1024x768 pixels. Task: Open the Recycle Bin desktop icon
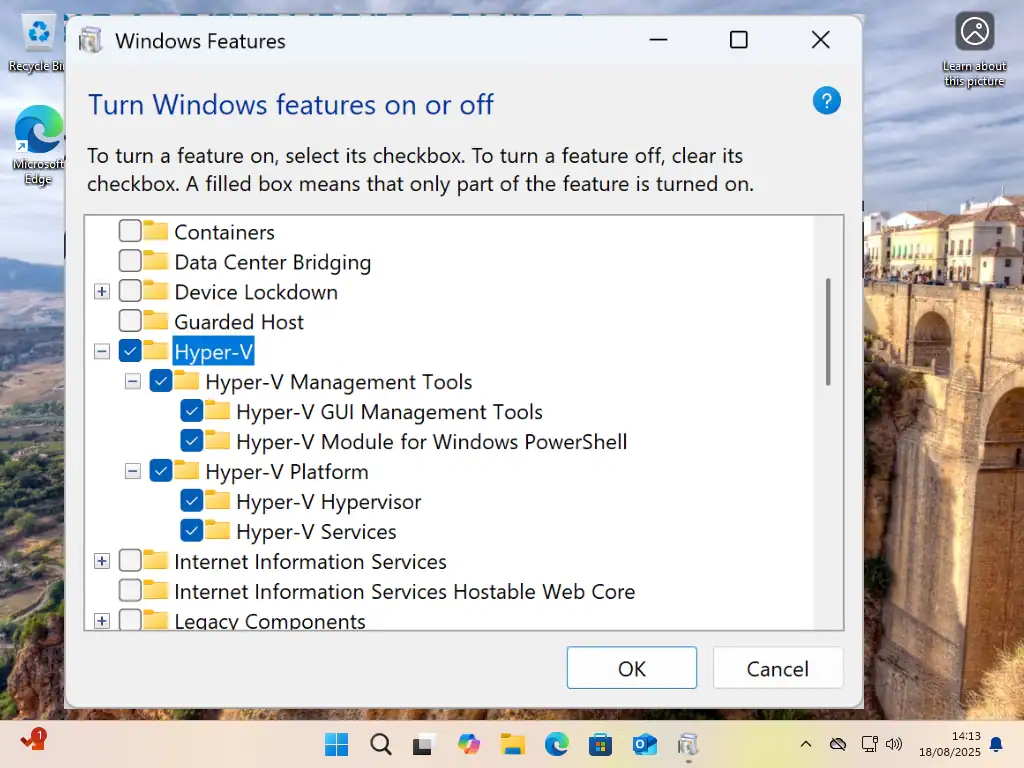(39, 37)
